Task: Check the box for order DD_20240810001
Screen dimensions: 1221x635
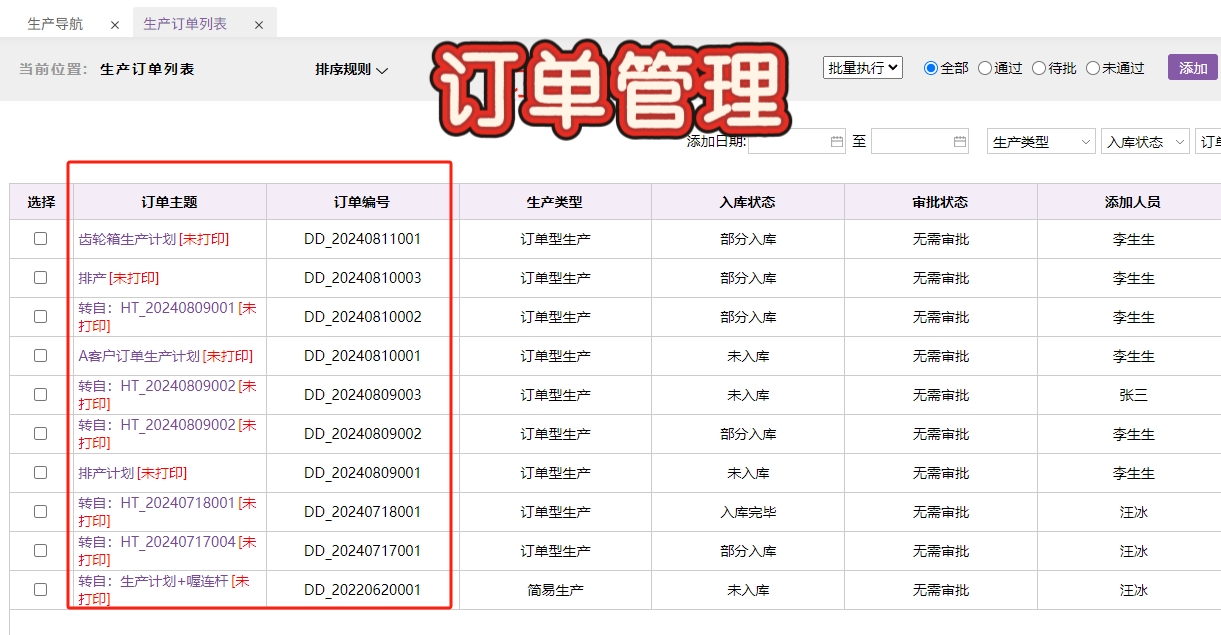Action: [41, 356]
